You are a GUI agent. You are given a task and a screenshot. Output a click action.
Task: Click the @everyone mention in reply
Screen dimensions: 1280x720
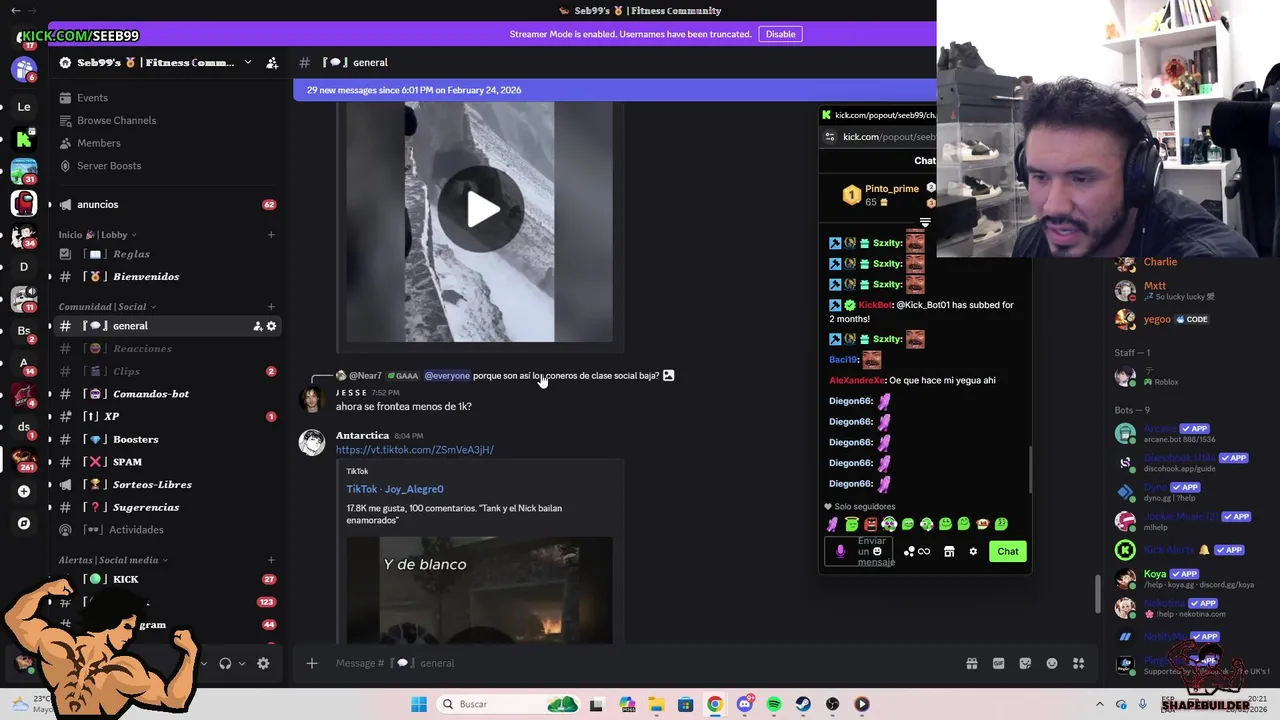coord(447,376)
